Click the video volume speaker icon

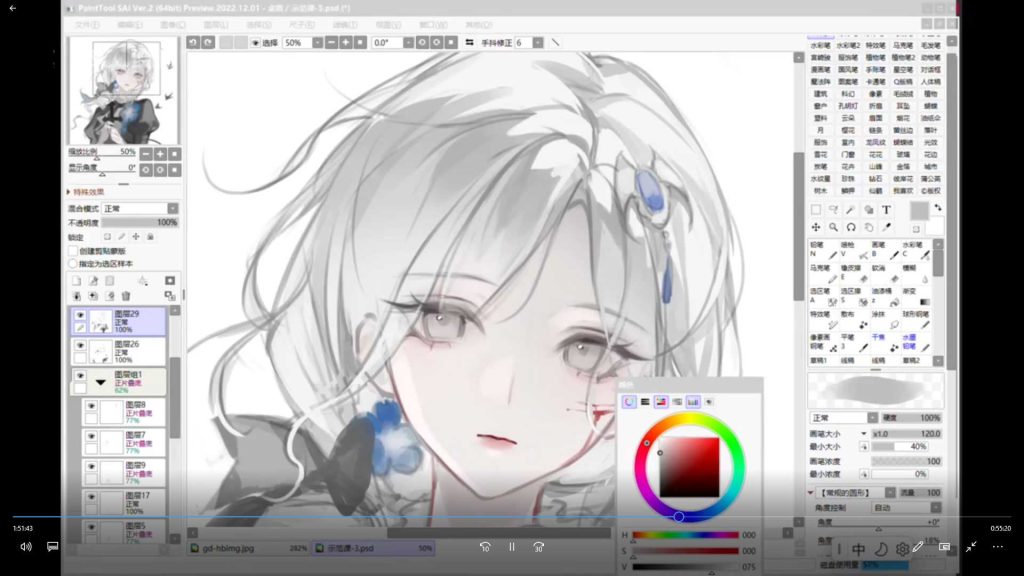tap(25, 547)
